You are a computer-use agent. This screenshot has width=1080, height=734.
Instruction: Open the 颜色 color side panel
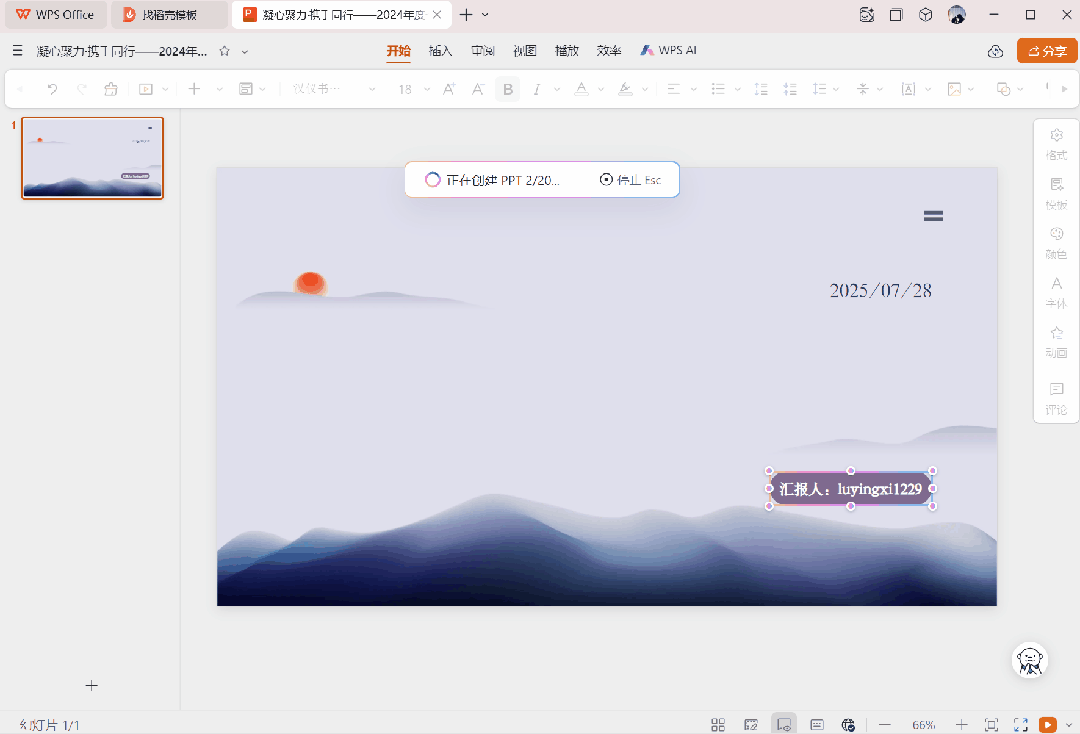1056,243
